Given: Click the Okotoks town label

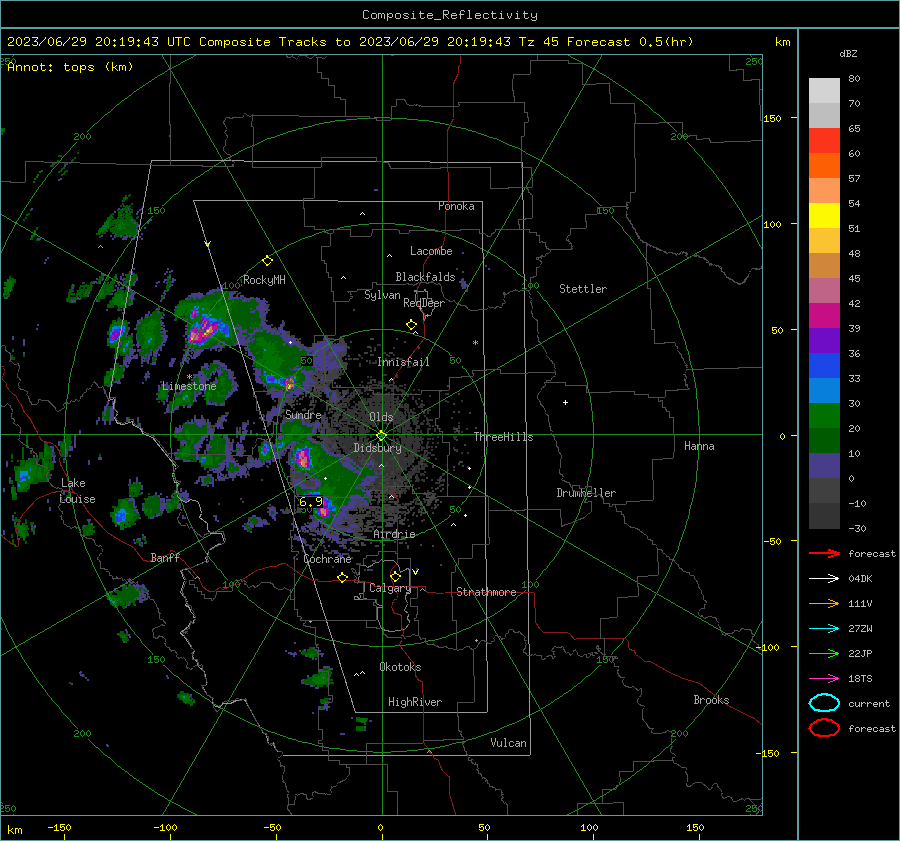Looking at the screenshot, I should [x=400, y=668].
